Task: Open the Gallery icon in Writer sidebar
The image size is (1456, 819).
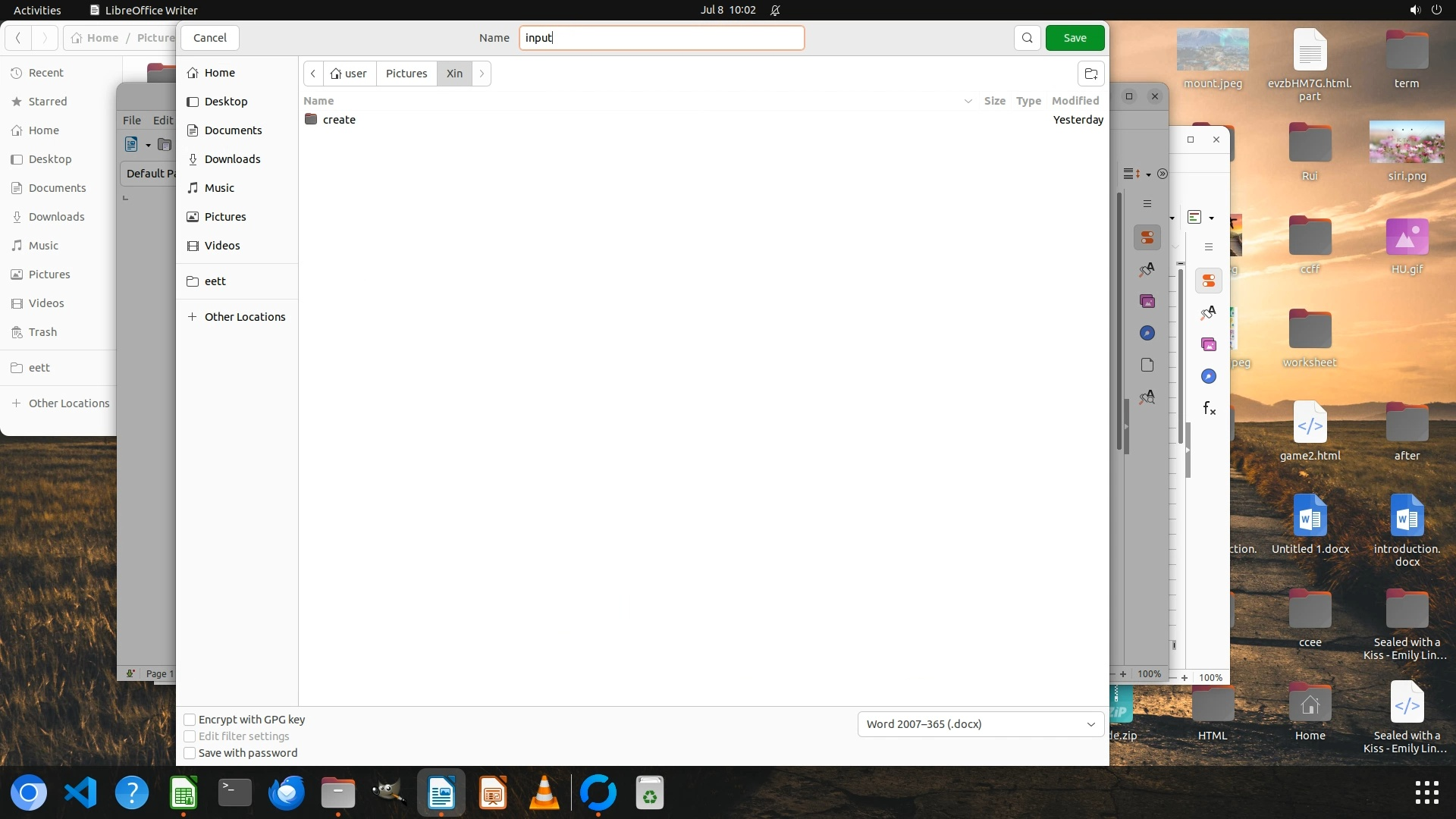Action: (x=1147, y=302)
